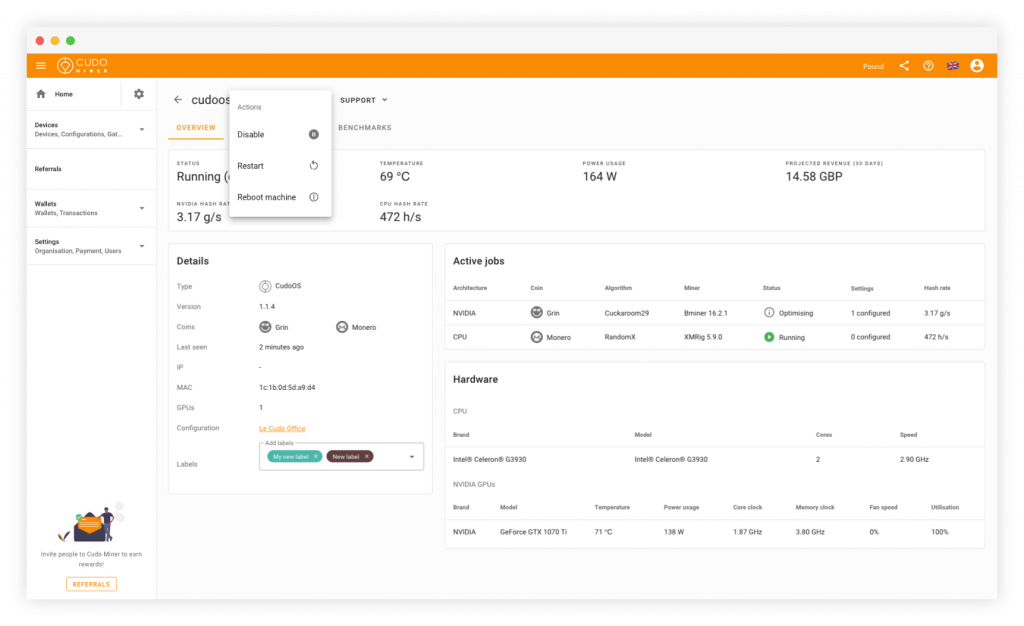Open the user account profile icon
This screenshot has width=1024, height=626.
point(976,64)
